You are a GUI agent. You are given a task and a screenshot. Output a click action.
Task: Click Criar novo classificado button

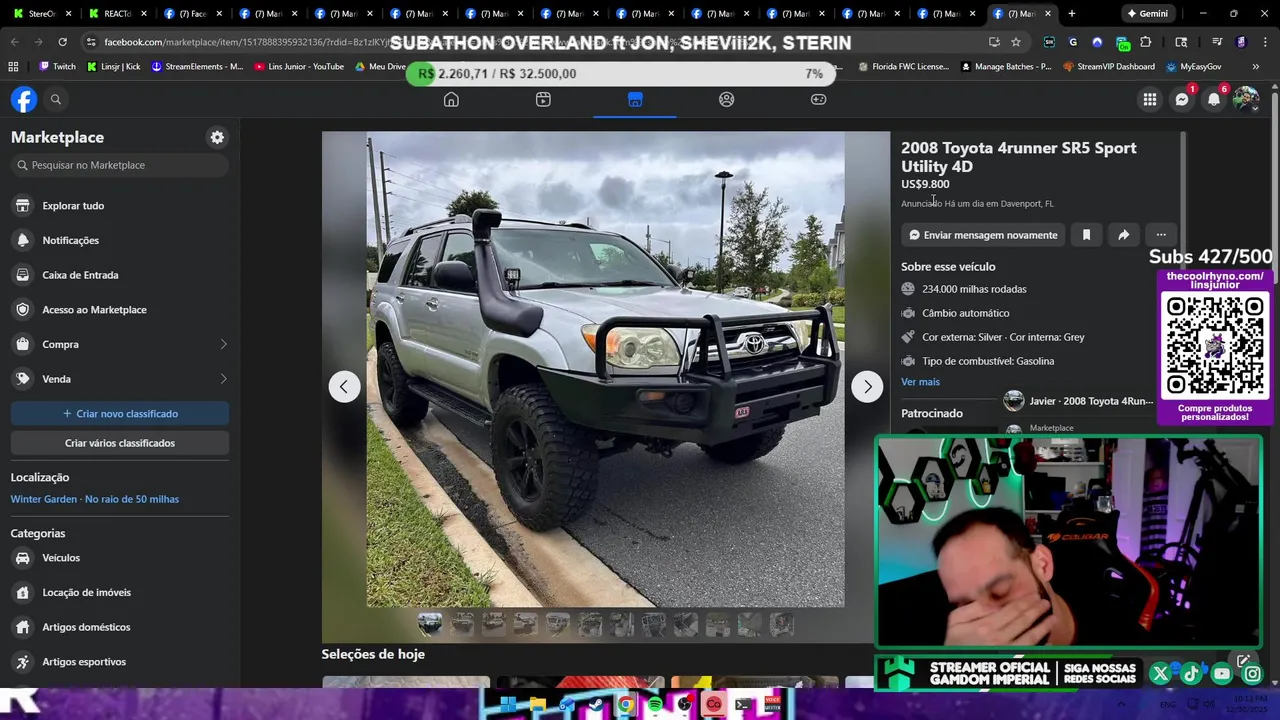(120, 413)
